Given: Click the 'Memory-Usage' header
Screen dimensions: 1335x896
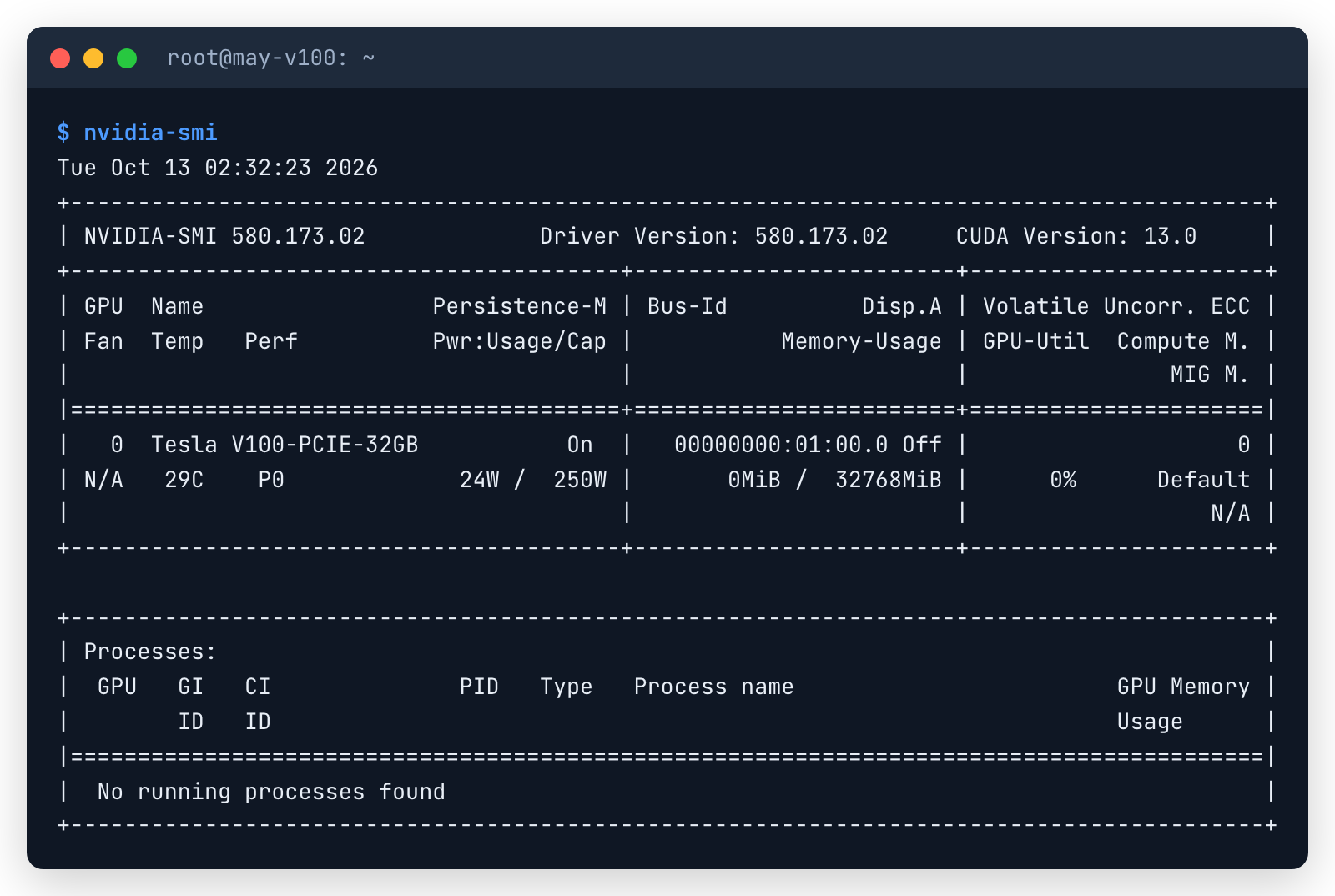Looking at the screenshot, I should point(862,341).
